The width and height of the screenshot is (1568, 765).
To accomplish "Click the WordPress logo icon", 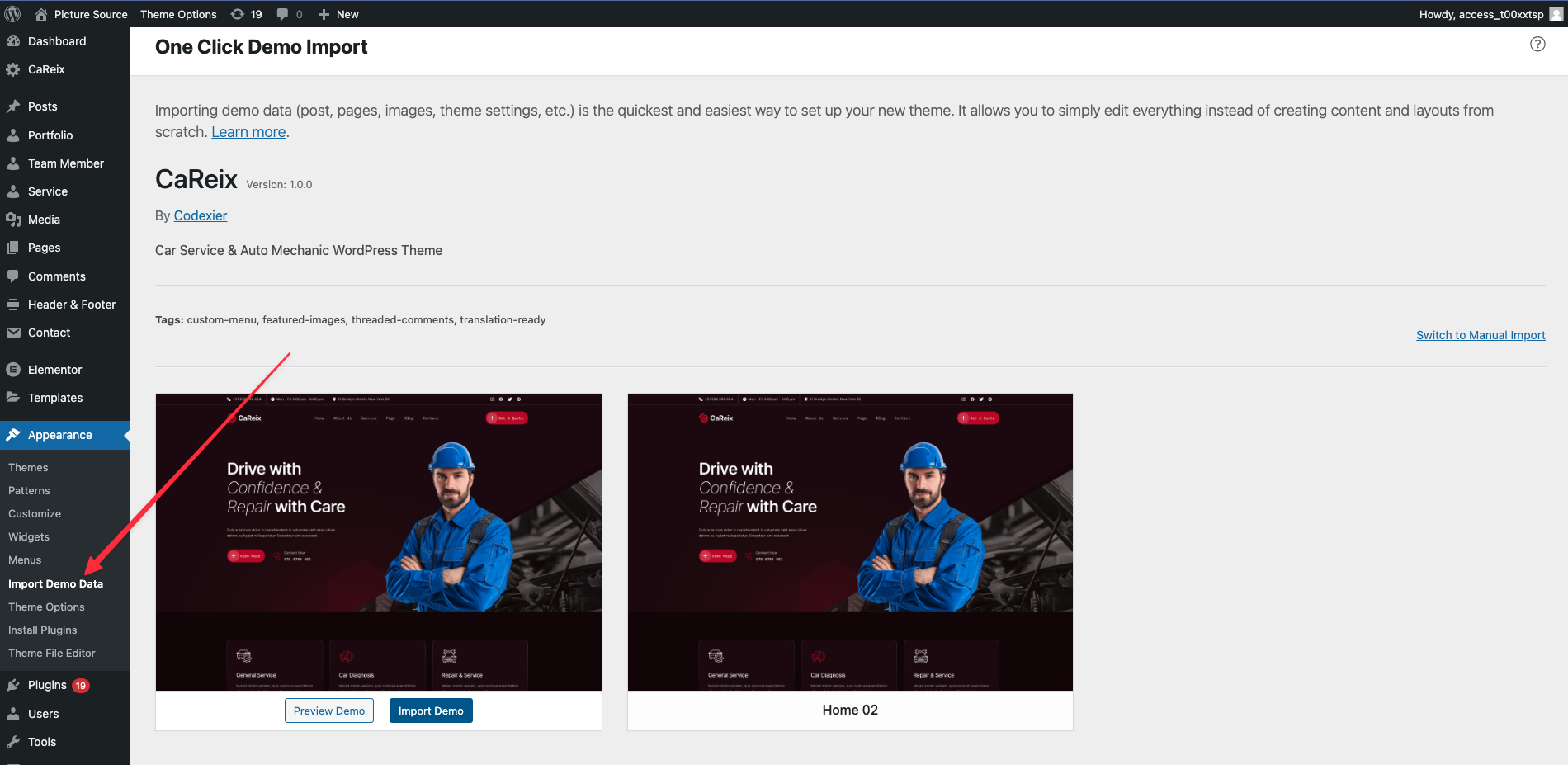I will [12, 14].
